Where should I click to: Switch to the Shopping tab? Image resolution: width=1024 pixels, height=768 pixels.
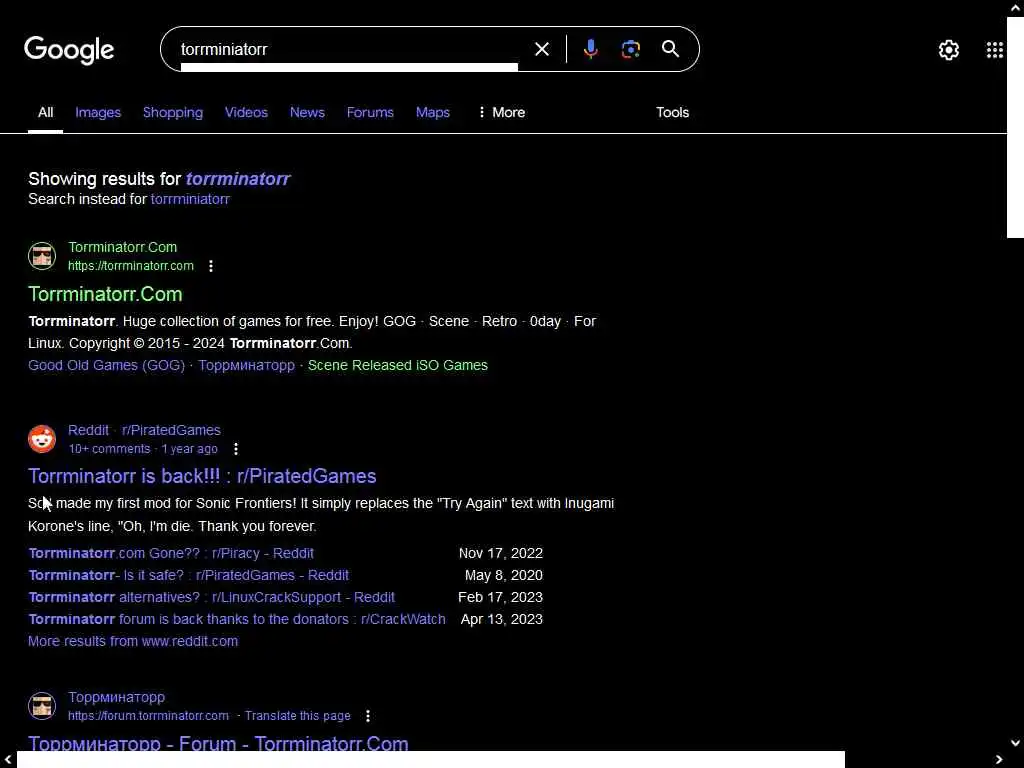[x=172, y=112]
